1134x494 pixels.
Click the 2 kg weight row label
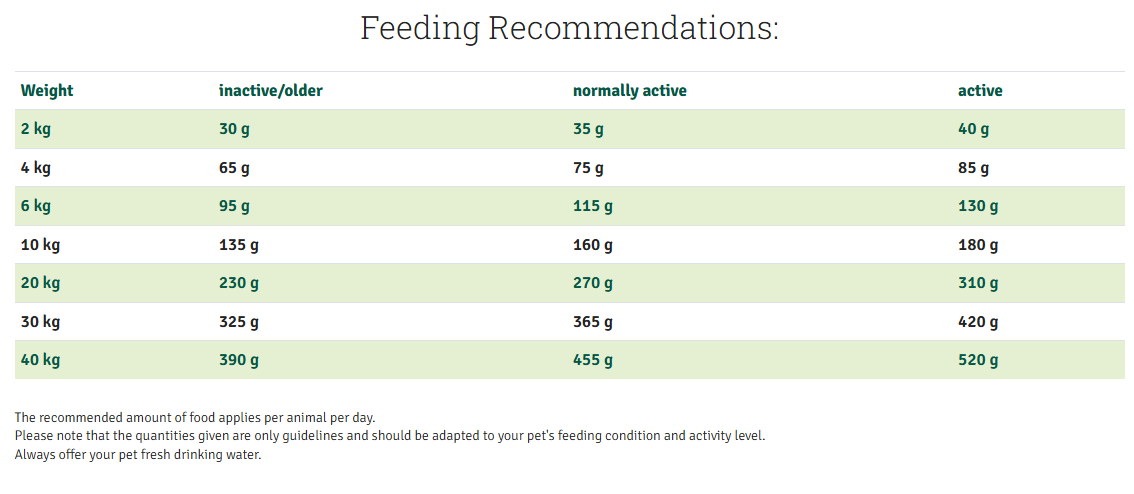35,129
